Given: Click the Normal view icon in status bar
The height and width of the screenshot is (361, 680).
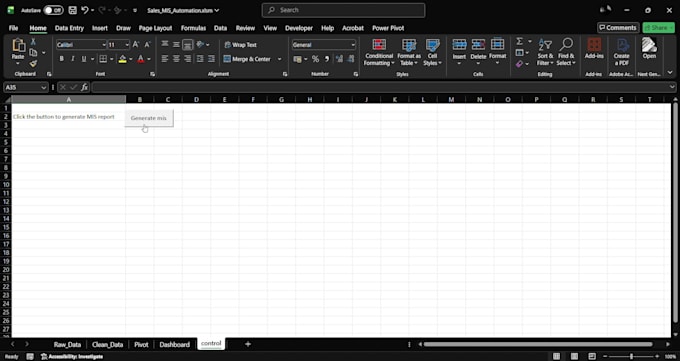Looking at the screenshot, I should pyautogui.click(x=556, y=357).
